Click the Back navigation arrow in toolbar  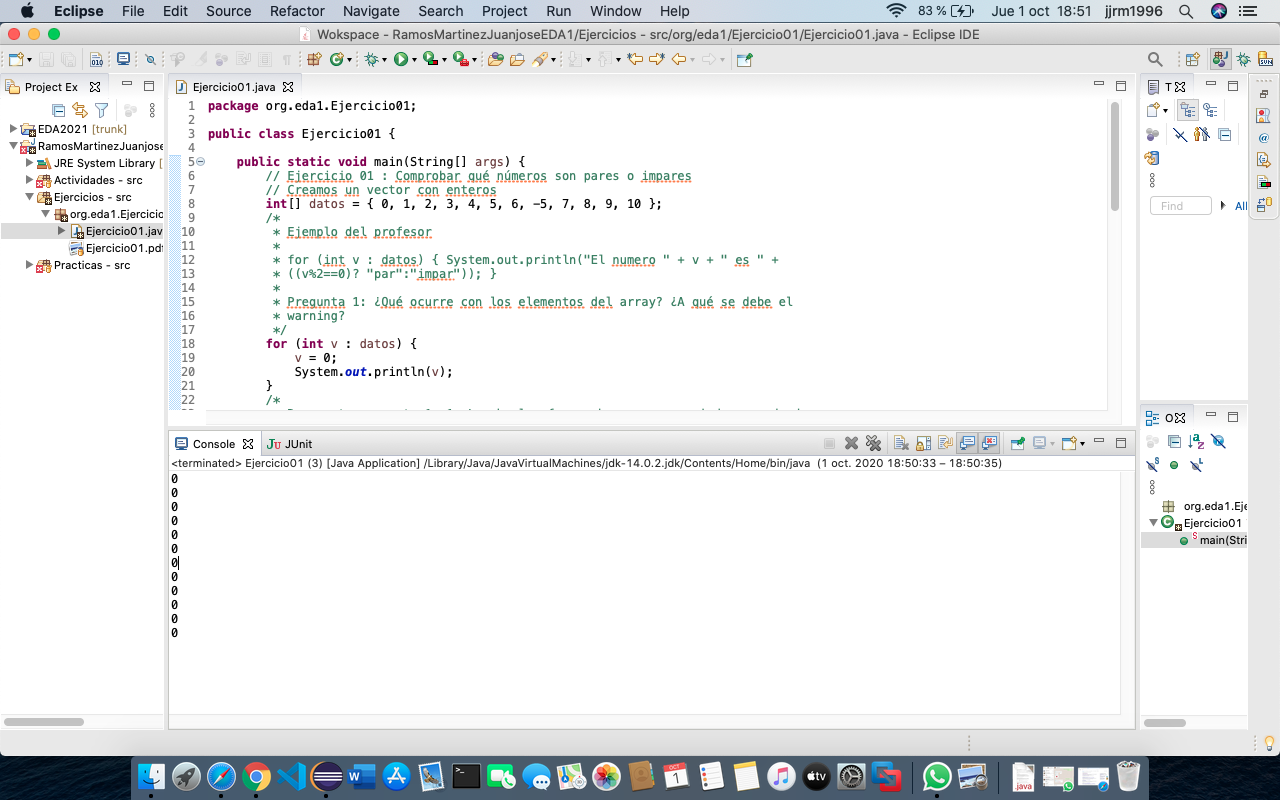click(679, 59)
